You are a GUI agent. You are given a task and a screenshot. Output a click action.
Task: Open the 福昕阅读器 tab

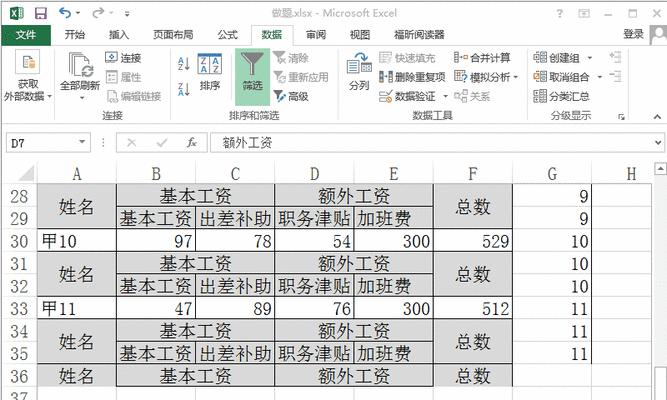[x=419, y=34]
